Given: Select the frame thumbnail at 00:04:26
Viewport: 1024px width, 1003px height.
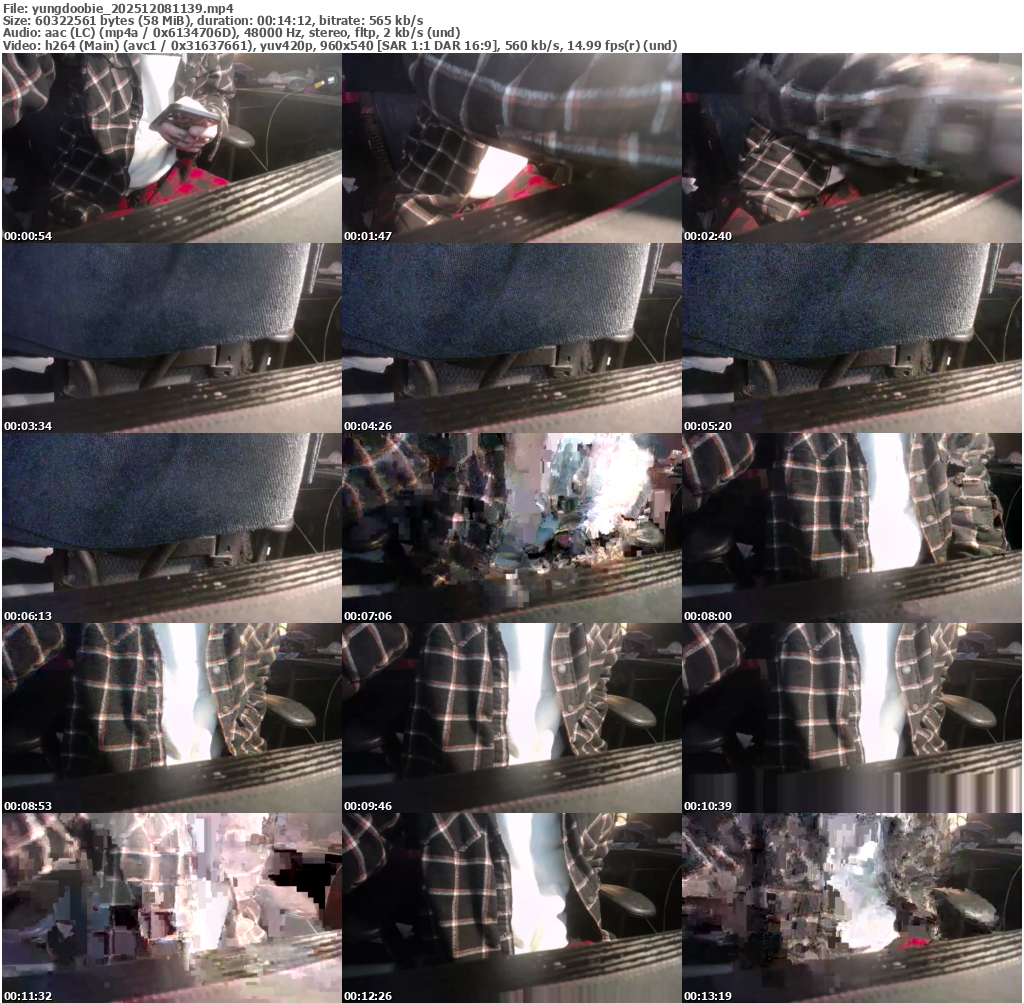Looking at the screenshot, I should [512, 338].
